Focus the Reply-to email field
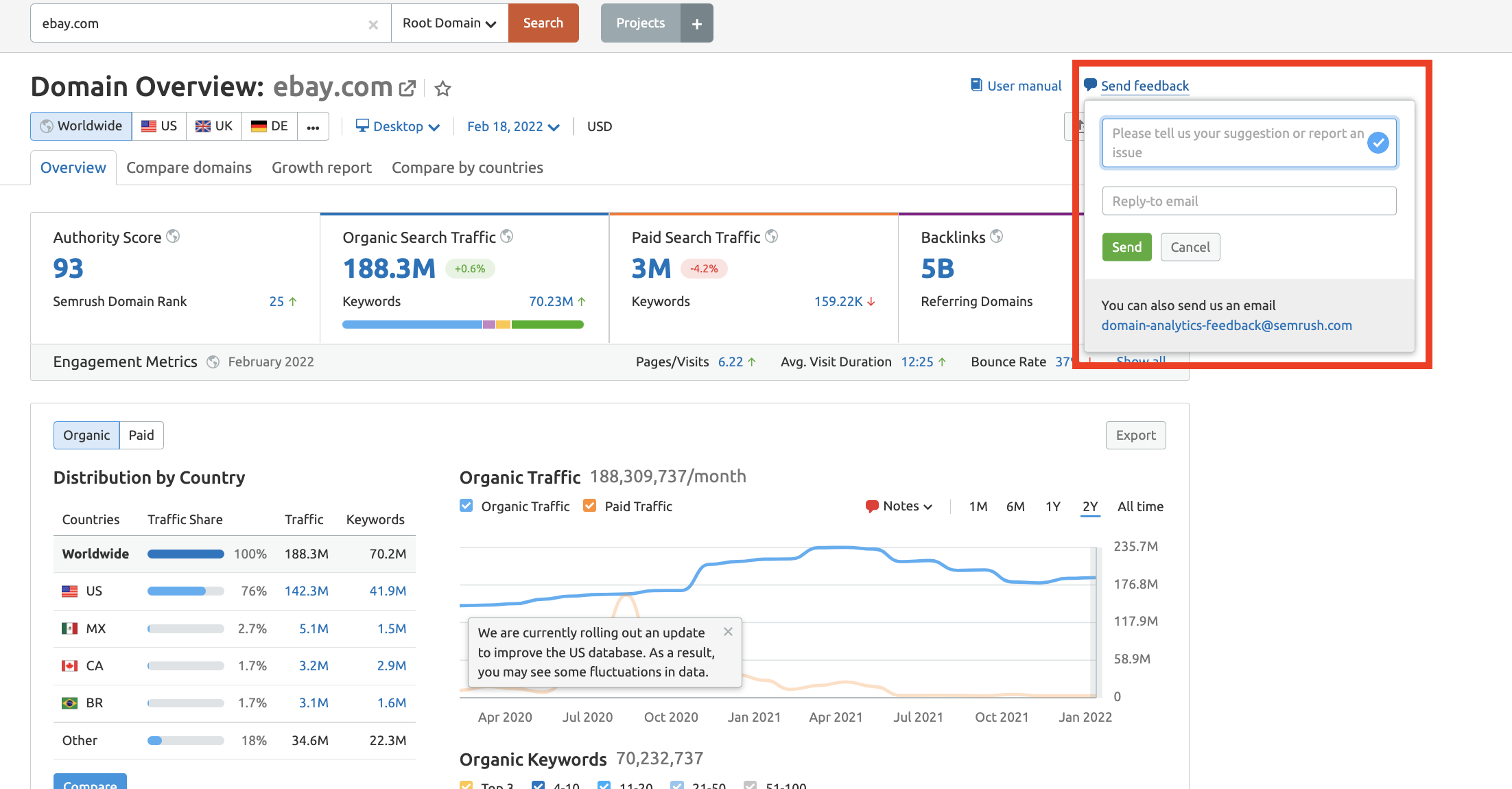Image resolution: width=1512 pixels, height=789 pixels. coord(1249,201)
